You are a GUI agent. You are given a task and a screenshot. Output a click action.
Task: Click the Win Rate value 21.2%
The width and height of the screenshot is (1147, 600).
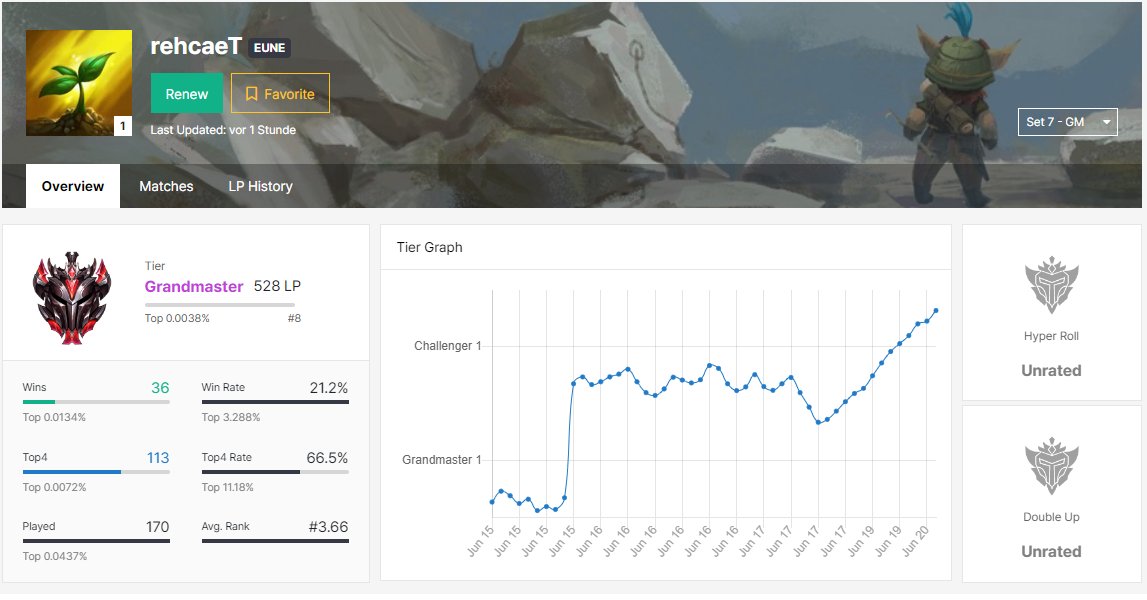coord(328,388)
